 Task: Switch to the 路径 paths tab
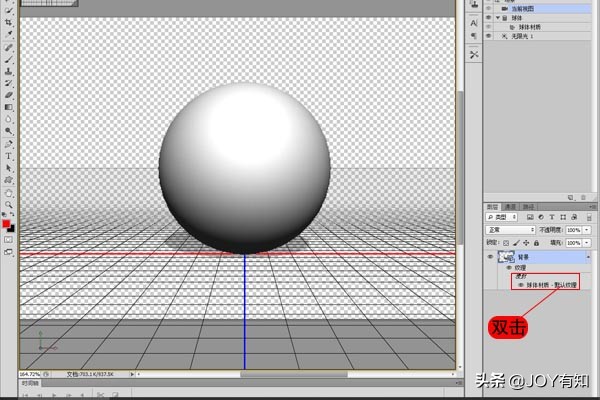click(528, 206)
